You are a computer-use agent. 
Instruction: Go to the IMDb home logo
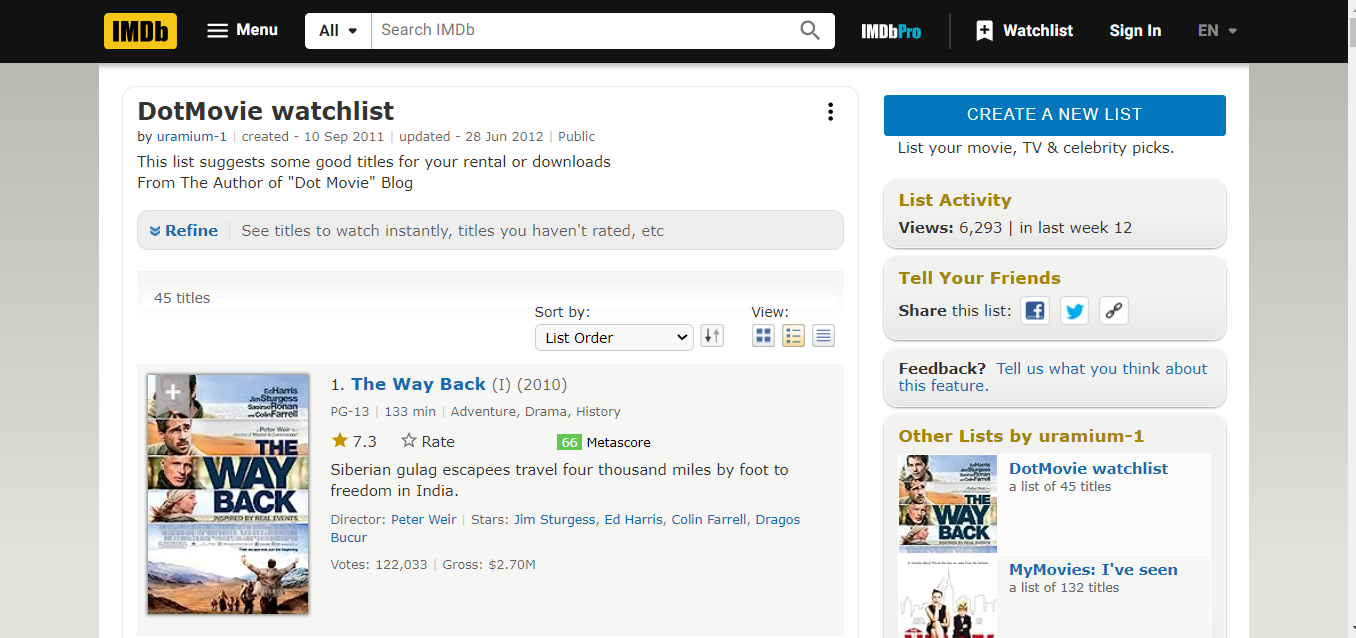coord(140,31)
